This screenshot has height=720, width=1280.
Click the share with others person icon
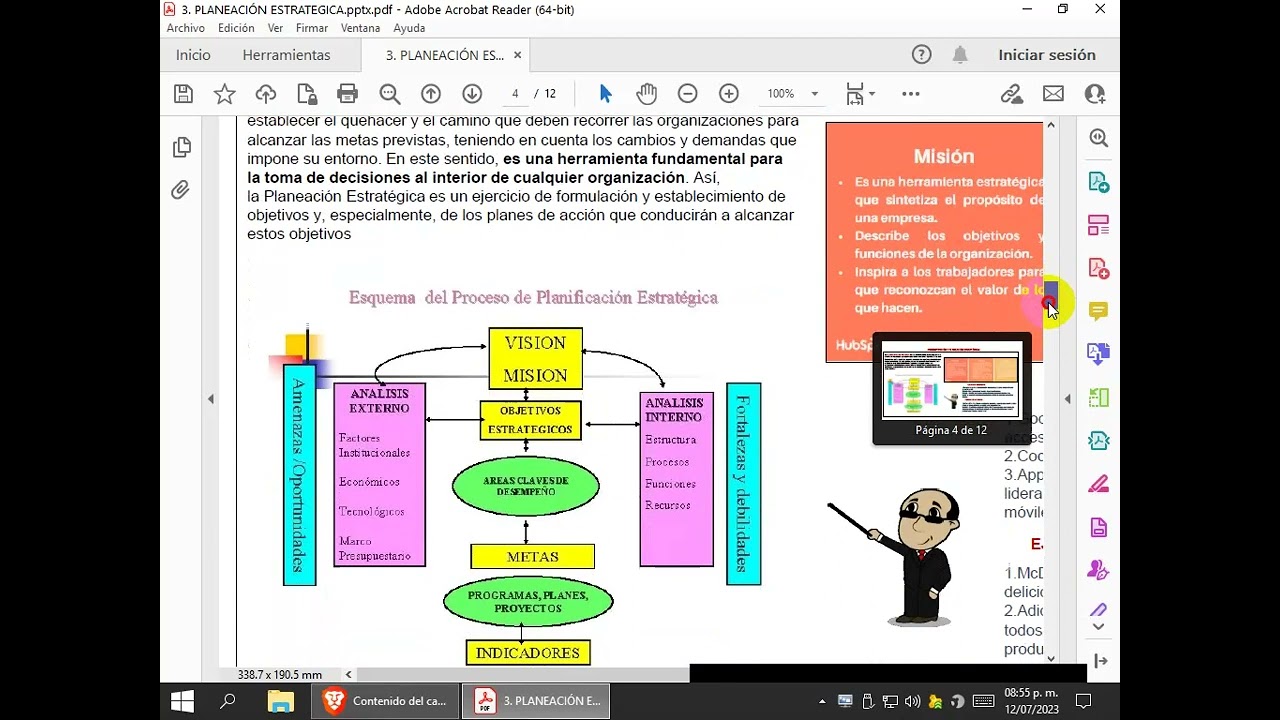(x=1095, y=94)
